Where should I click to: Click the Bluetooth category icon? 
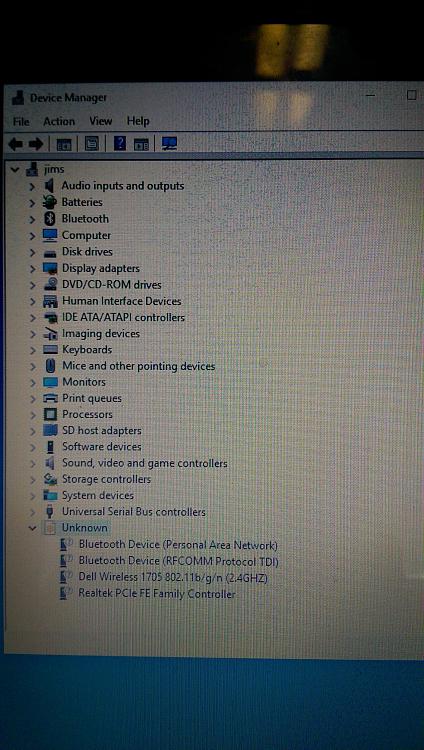pyautogui.click(x=50, y=219)
